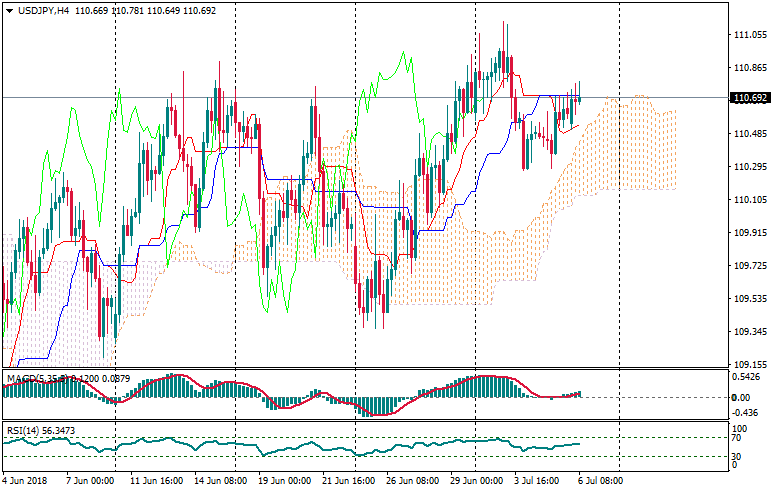771x492 pixels.
Task: Click the 4 Jun 2018 date label
Action: point(28,481)
